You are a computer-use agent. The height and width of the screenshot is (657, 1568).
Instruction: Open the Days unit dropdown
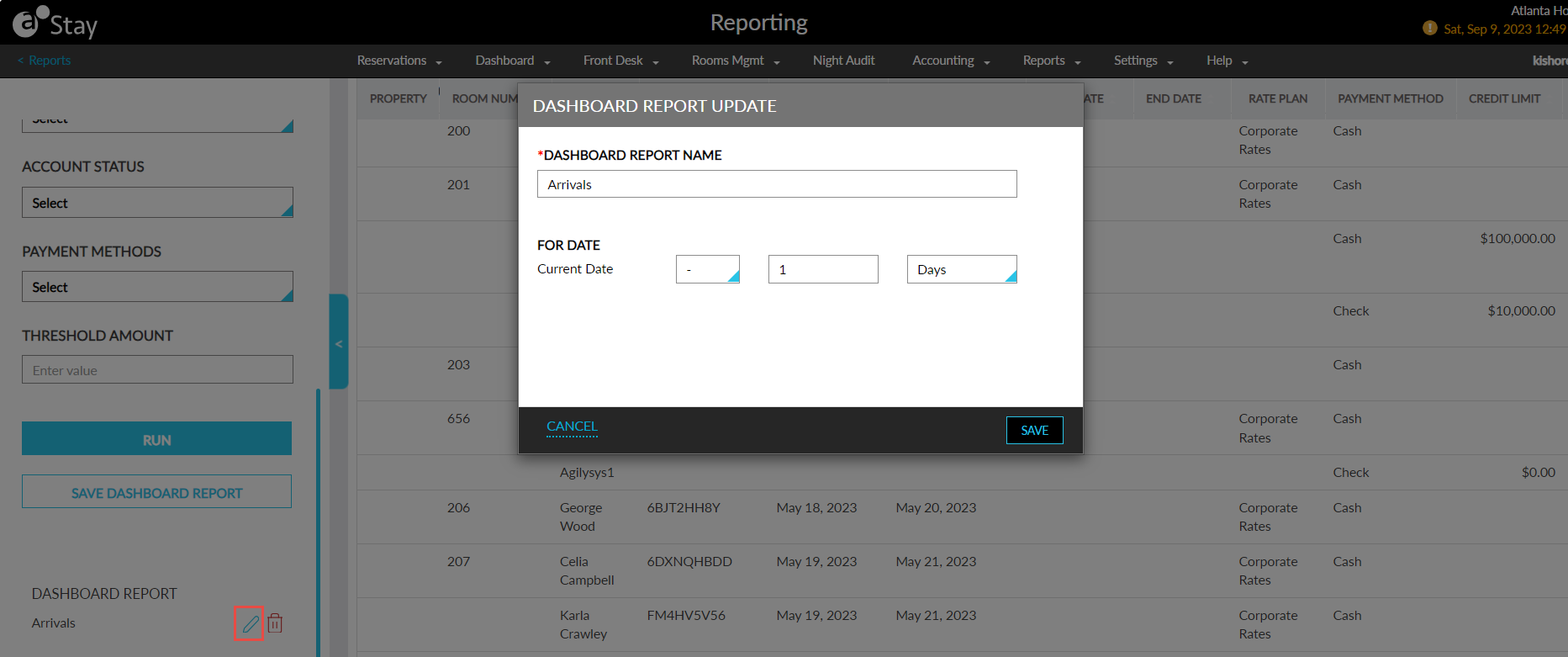[962, 269]
